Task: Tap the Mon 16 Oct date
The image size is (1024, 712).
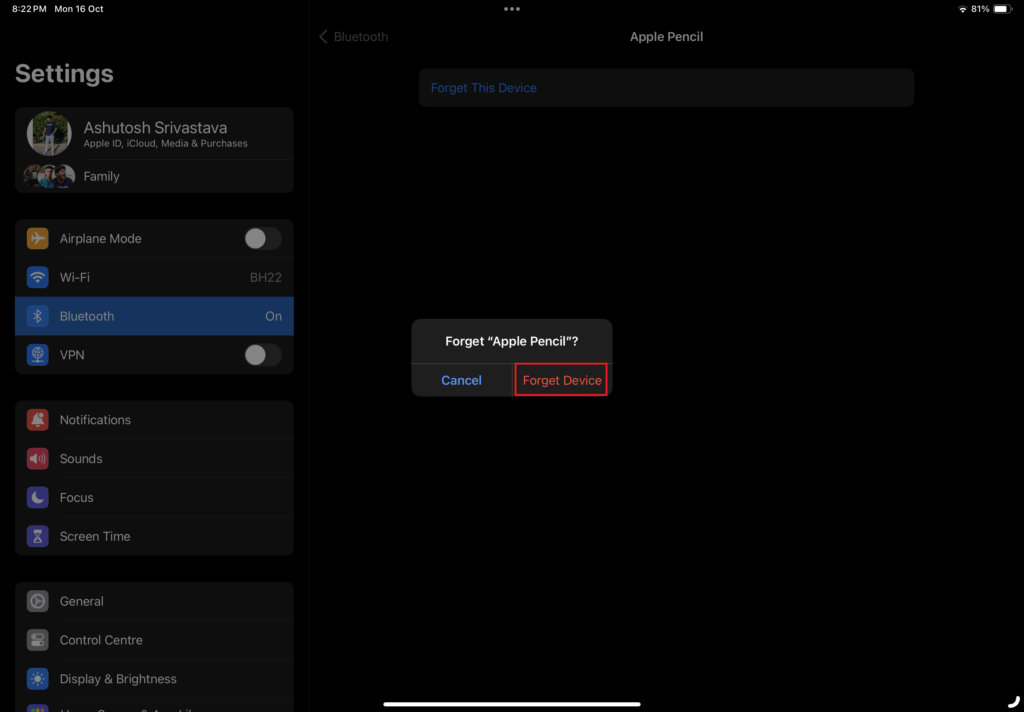Action: pos(79,9)
